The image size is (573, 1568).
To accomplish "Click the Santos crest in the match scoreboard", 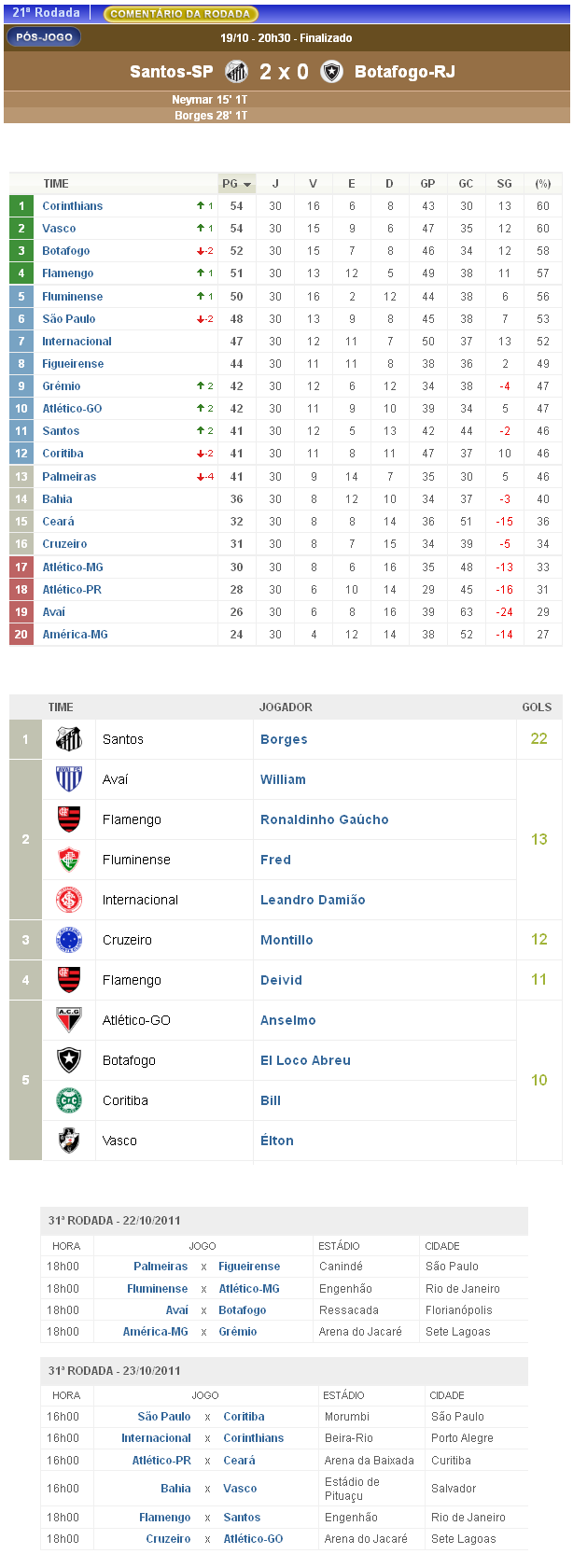I will pos(236,72).
